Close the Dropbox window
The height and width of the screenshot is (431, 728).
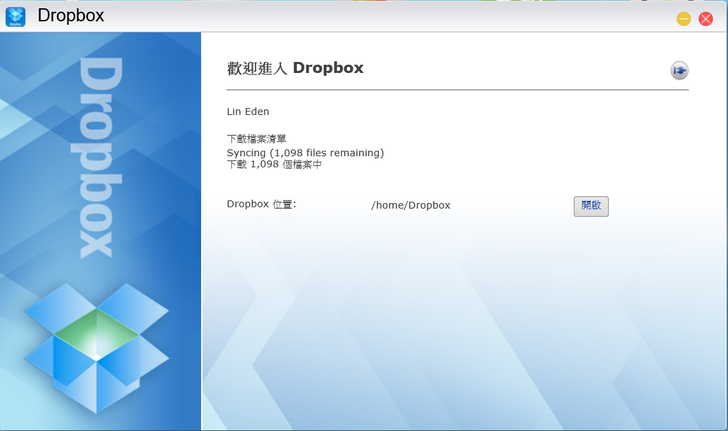click(x=706, y=19)
